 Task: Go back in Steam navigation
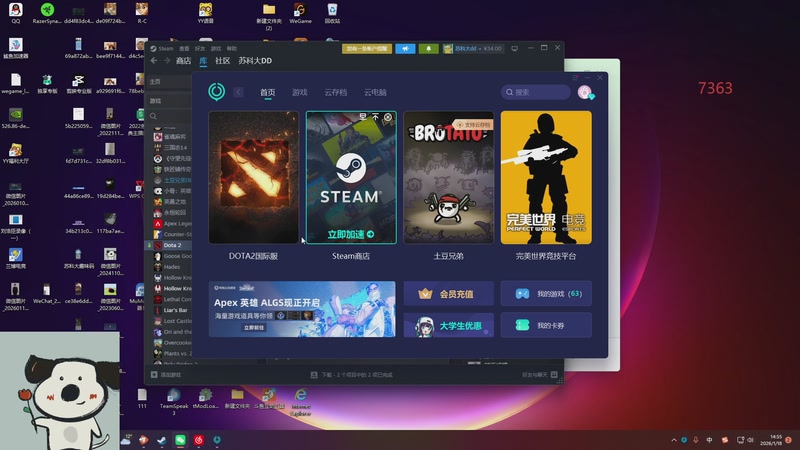click(x=154, y=61)
